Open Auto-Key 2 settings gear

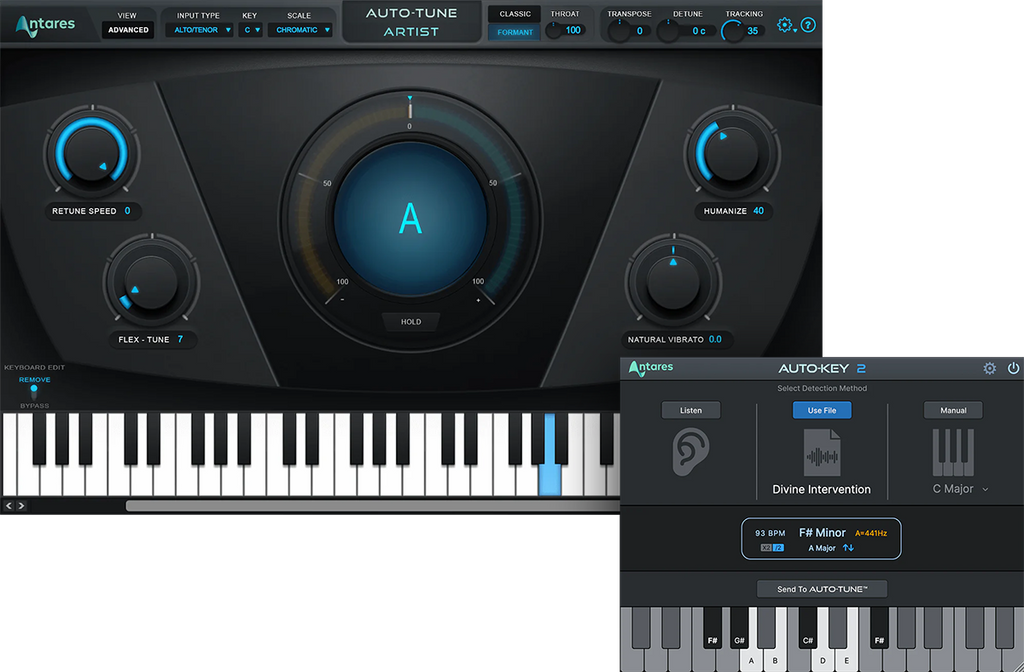(990, 368)
